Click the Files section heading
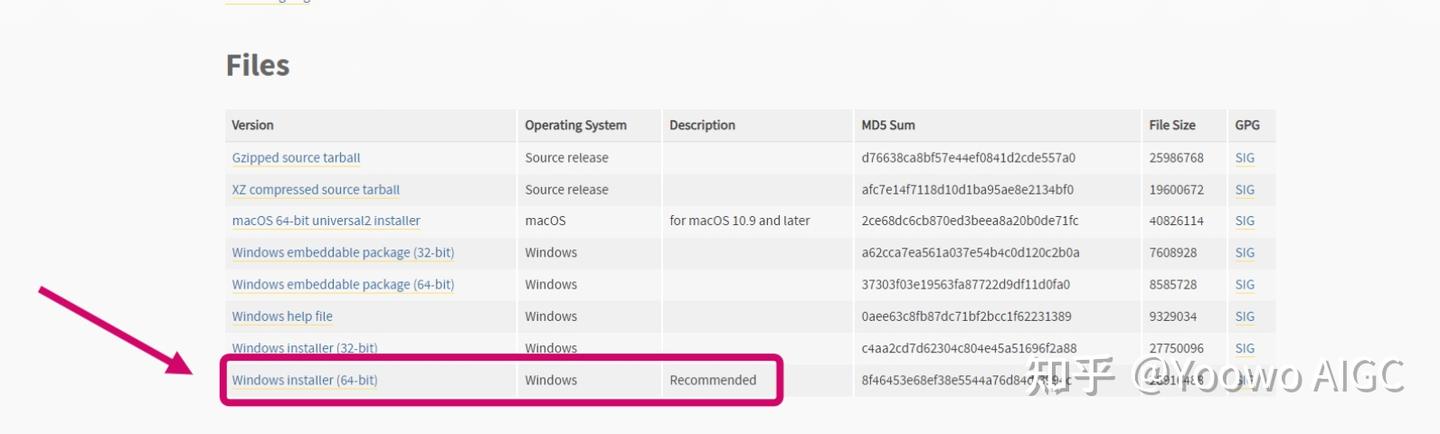The image size is (1440, 434). [x=258, y=65]
